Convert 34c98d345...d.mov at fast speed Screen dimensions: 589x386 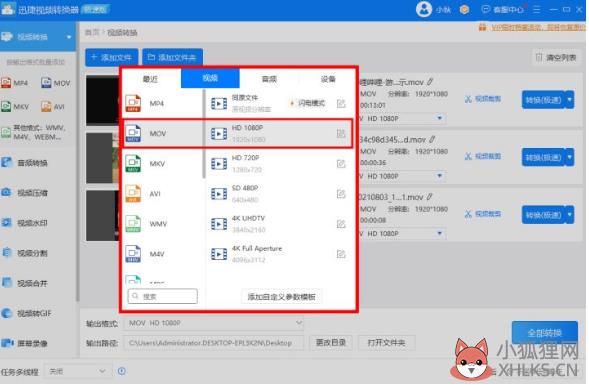pos(544,157)
